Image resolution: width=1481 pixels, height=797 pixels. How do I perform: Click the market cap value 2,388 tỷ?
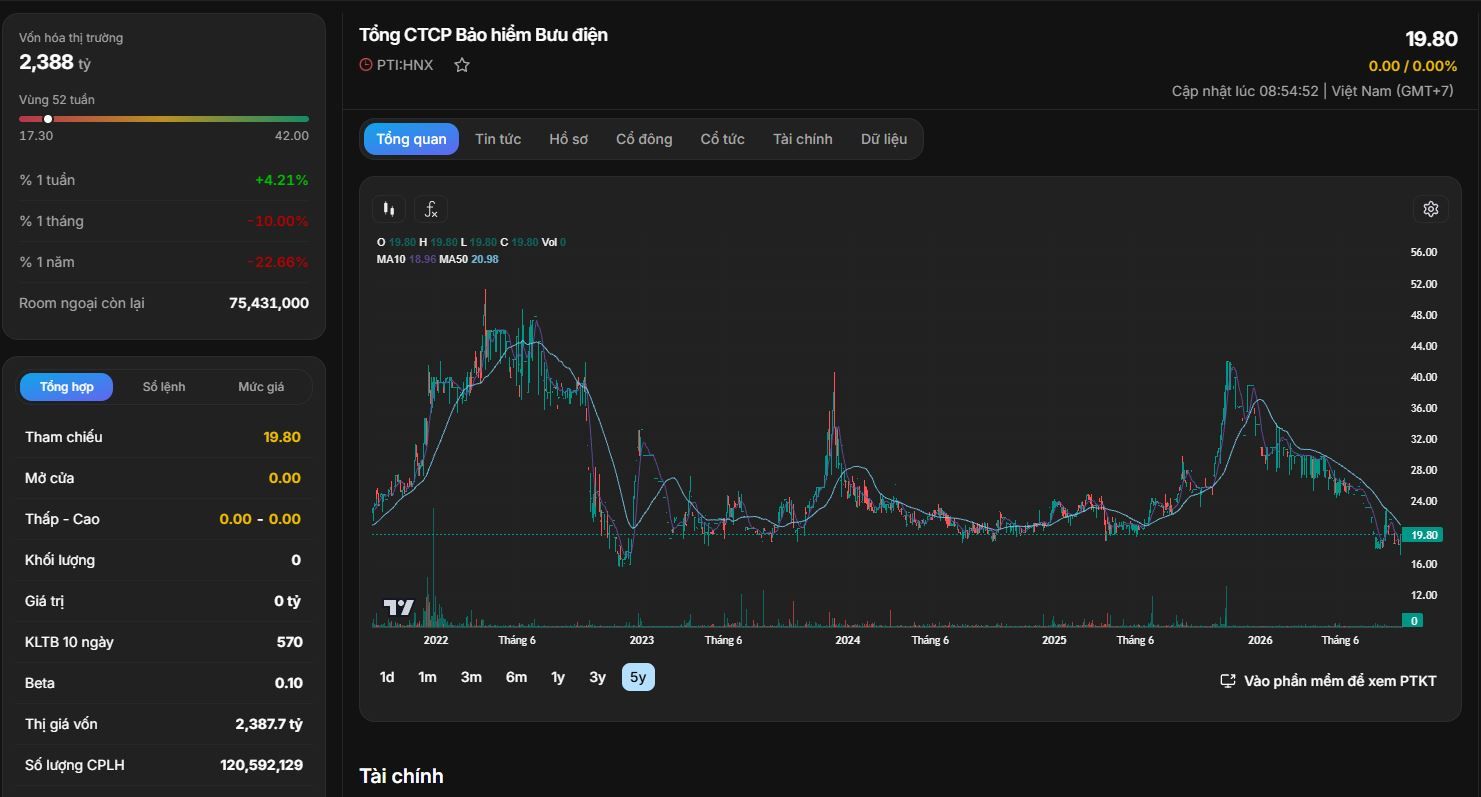point(55,62)
